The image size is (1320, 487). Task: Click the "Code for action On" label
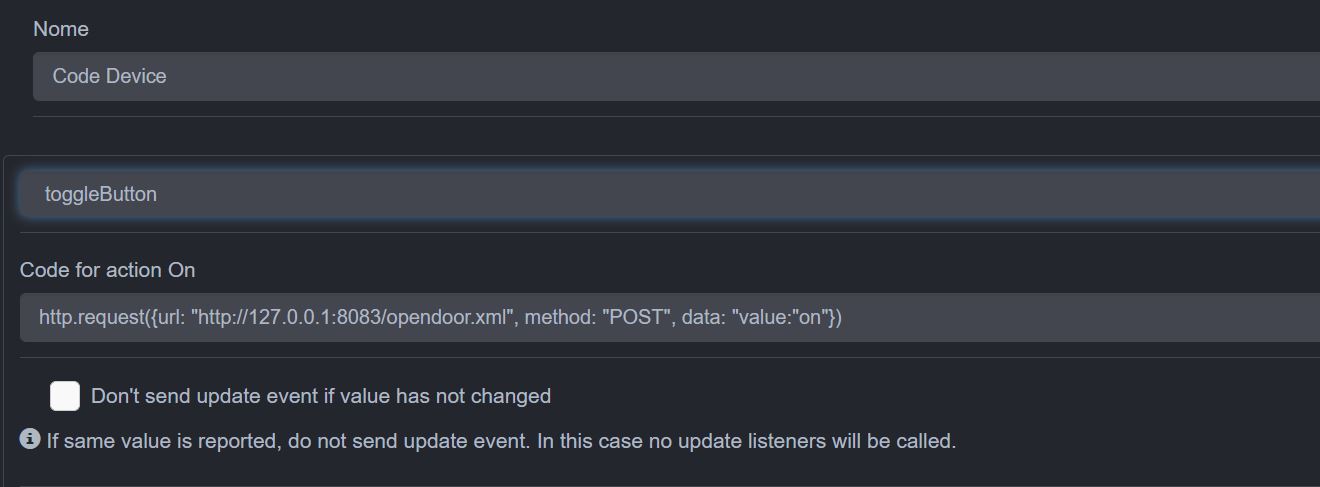click(107, 270)
